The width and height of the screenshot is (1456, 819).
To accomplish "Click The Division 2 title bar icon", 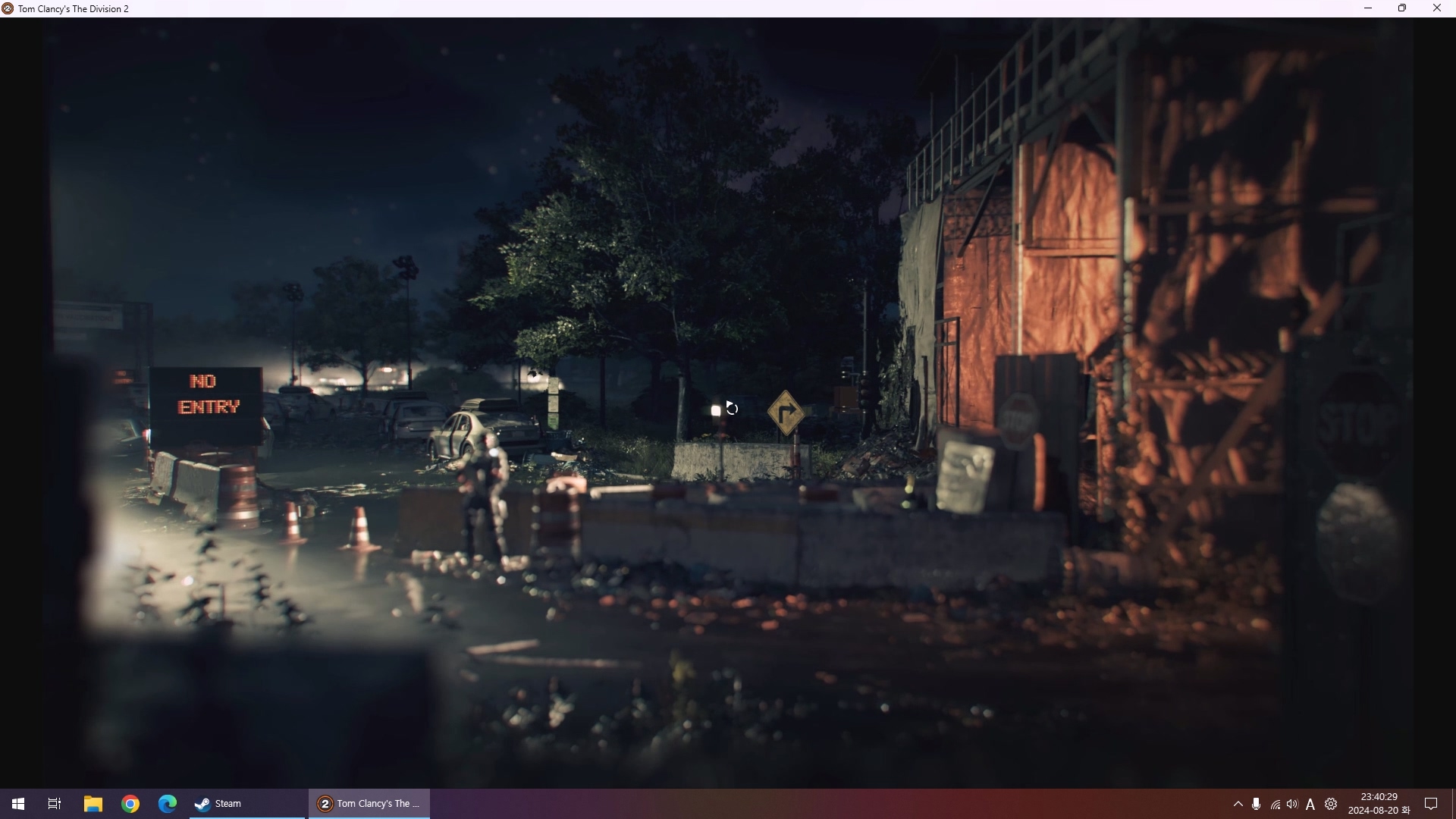I will 8,8.
